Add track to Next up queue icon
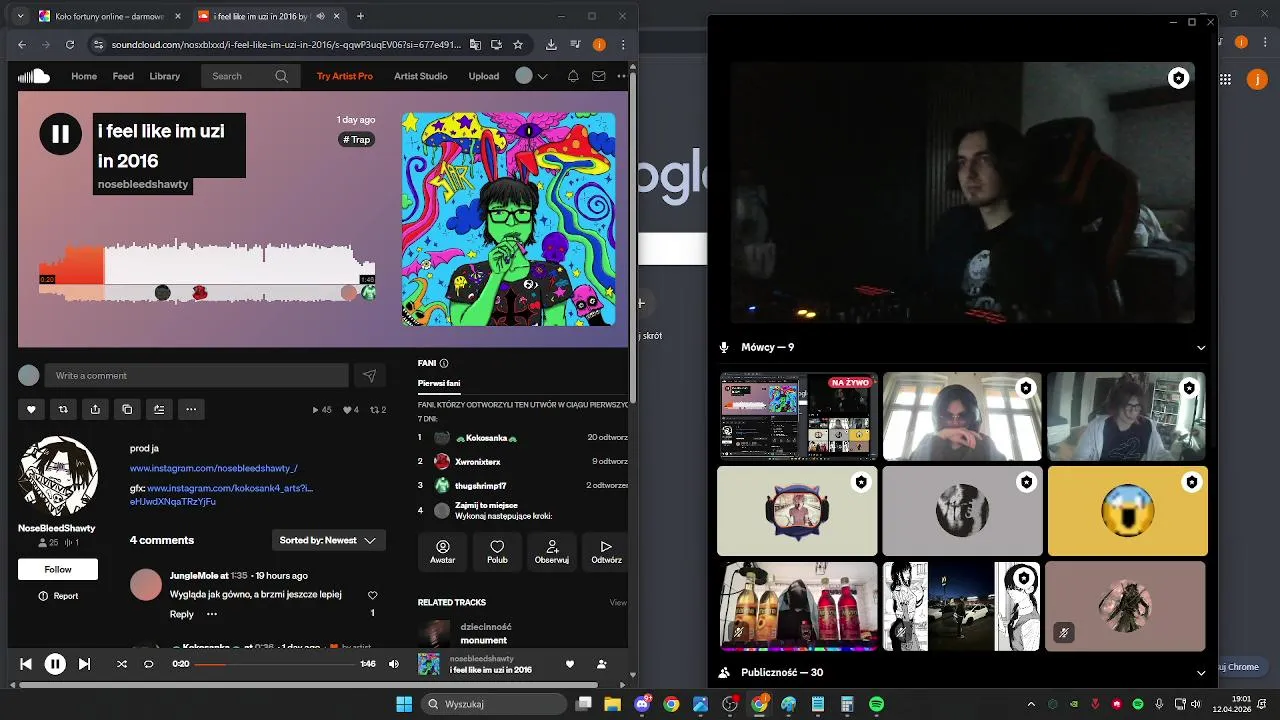Viewport: 1280px width, 720px height. click(x=159, y=409)
